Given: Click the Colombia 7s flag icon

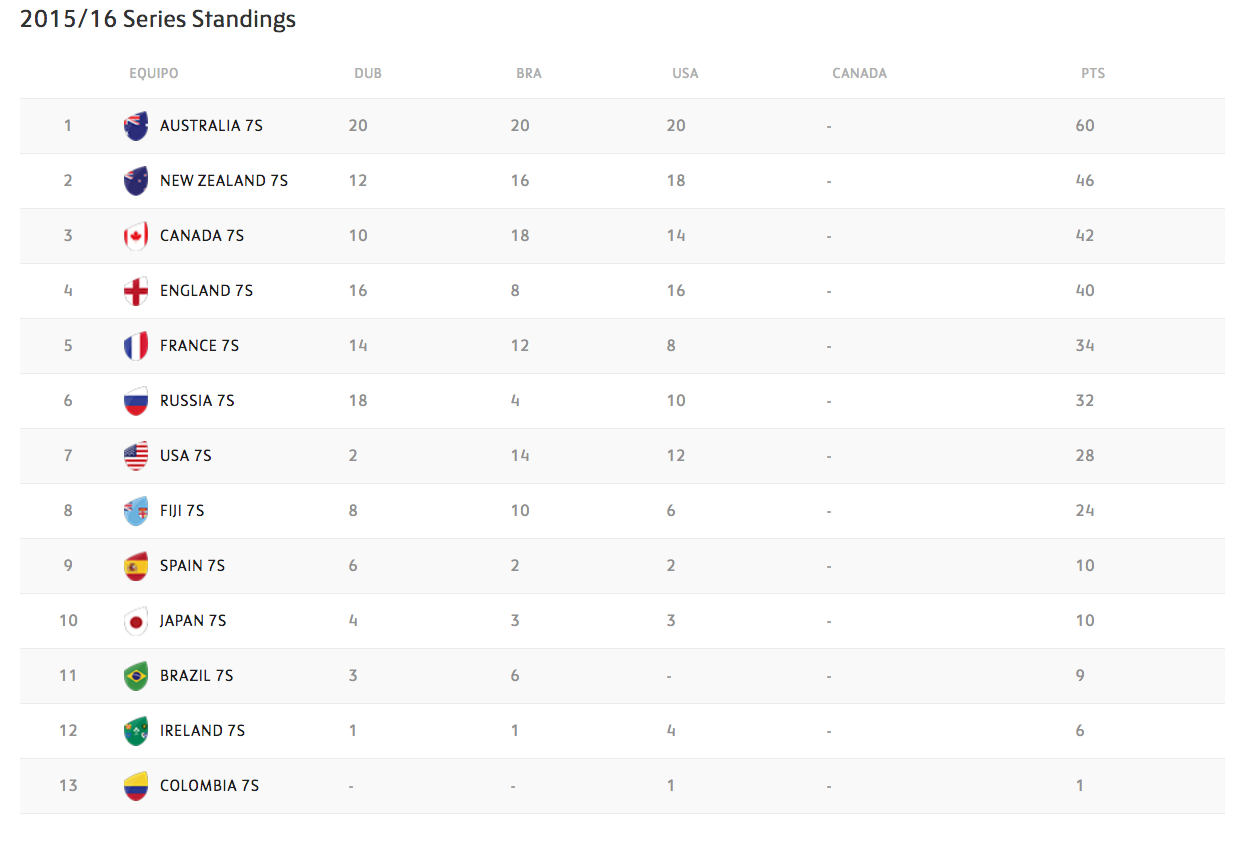Looking at the screenshot, I should pos(136,786).
